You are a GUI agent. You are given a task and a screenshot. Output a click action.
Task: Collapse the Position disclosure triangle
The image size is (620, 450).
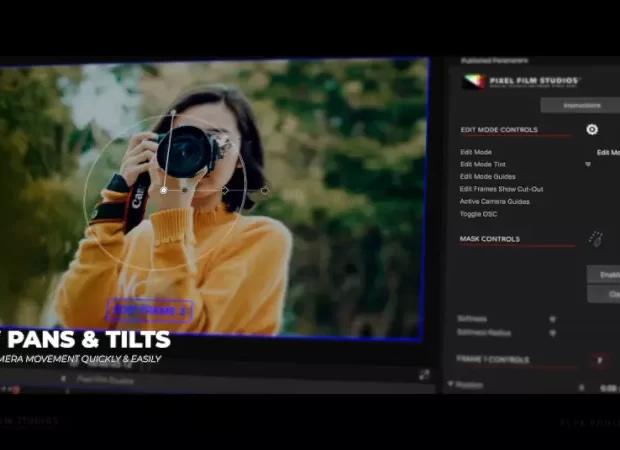[450, 384]
